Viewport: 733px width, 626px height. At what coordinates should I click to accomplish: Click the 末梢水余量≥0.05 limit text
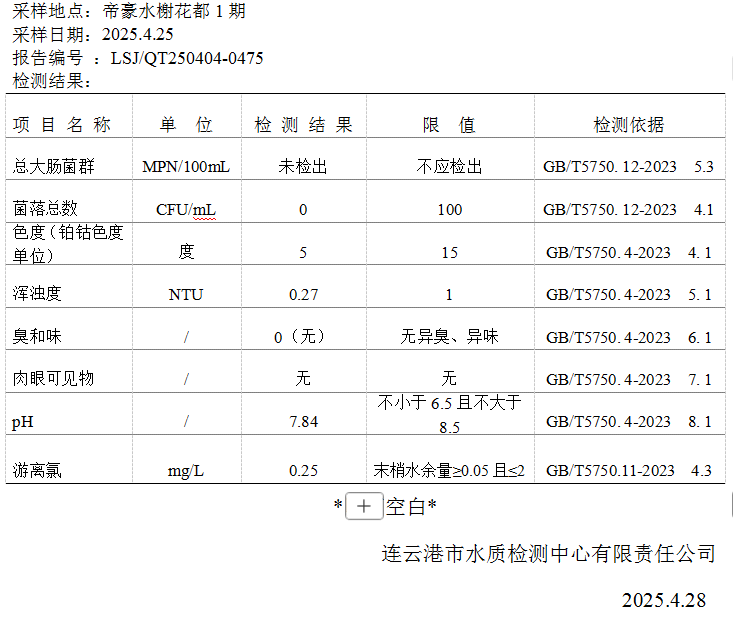click(449, 470)
